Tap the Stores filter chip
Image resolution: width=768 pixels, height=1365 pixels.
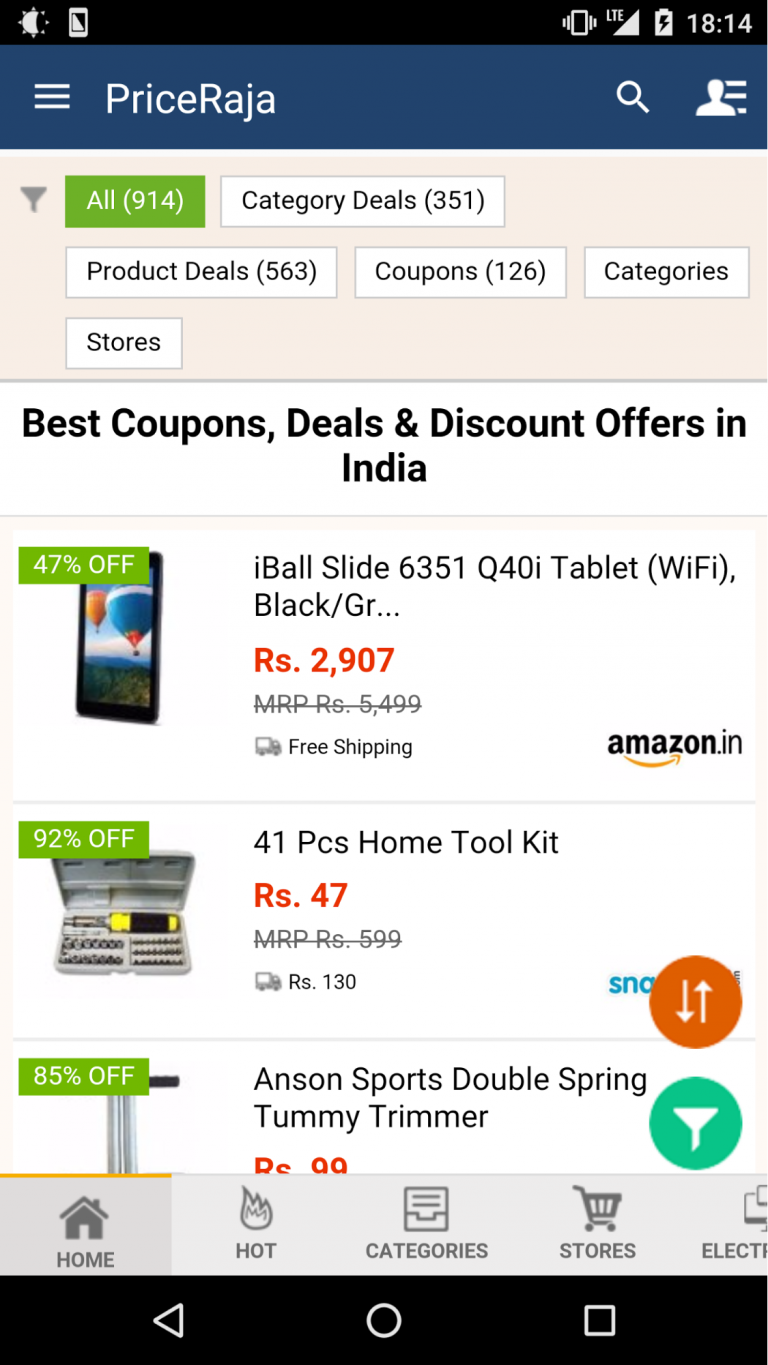click(124, 343)
